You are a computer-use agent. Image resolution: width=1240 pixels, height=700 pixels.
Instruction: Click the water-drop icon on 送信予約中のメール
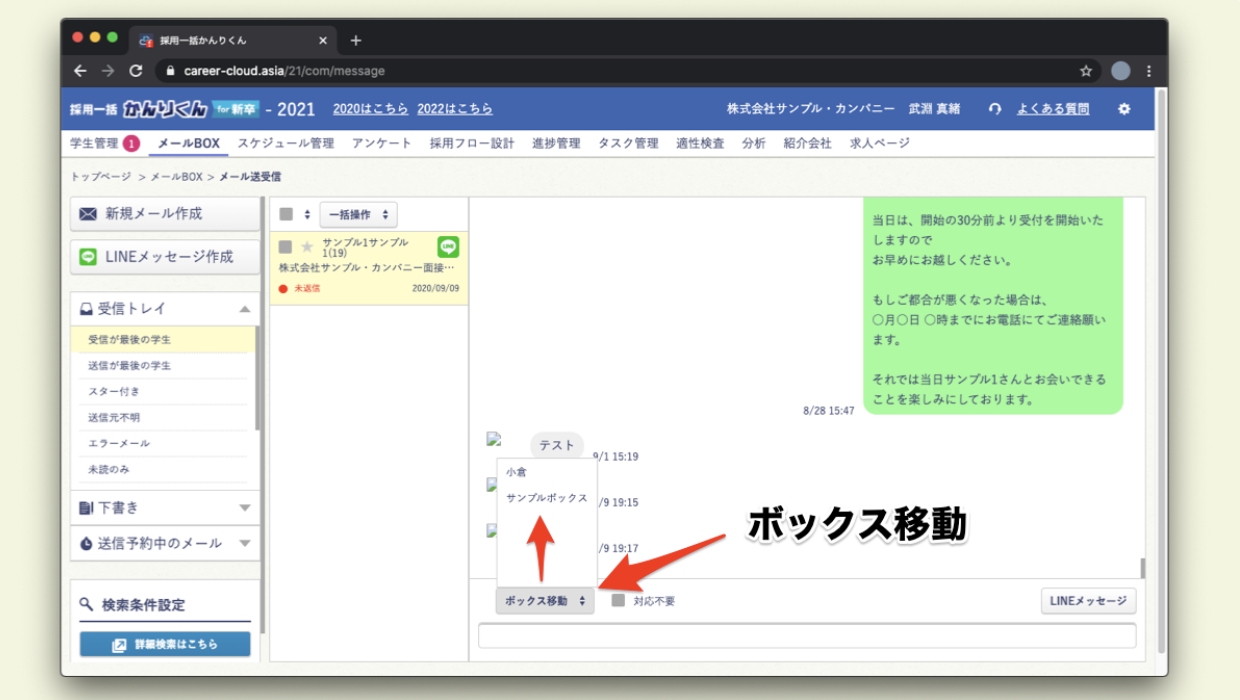(x=83, y=543)
